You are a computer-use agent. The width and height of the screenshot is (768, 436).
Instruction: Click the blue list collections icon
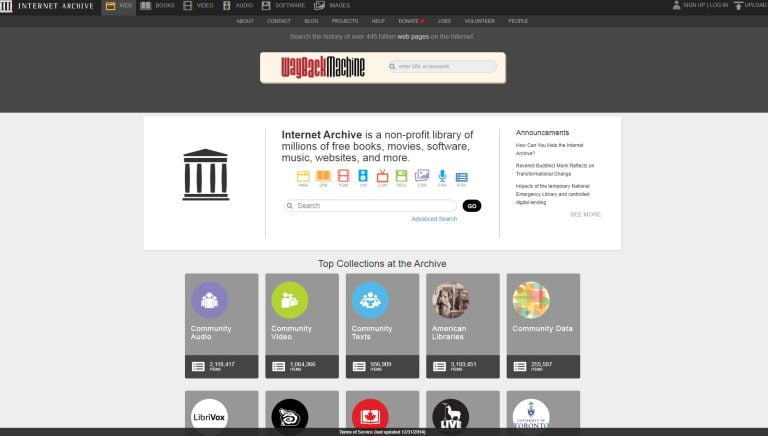pos(461,177)
